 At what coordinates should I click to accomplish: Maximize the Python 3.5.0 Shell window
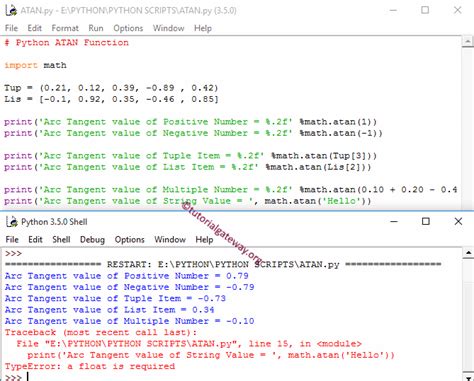point(426,221)
